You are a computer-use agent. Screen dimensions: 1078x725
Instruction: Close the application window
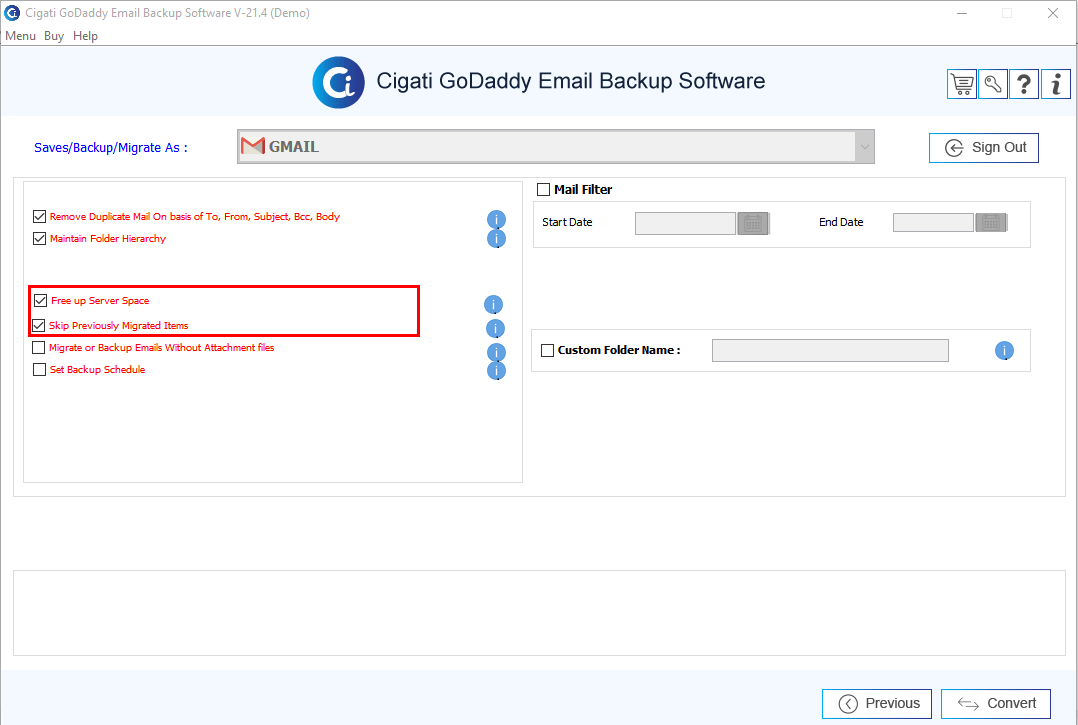click(x=1053, y=13)
